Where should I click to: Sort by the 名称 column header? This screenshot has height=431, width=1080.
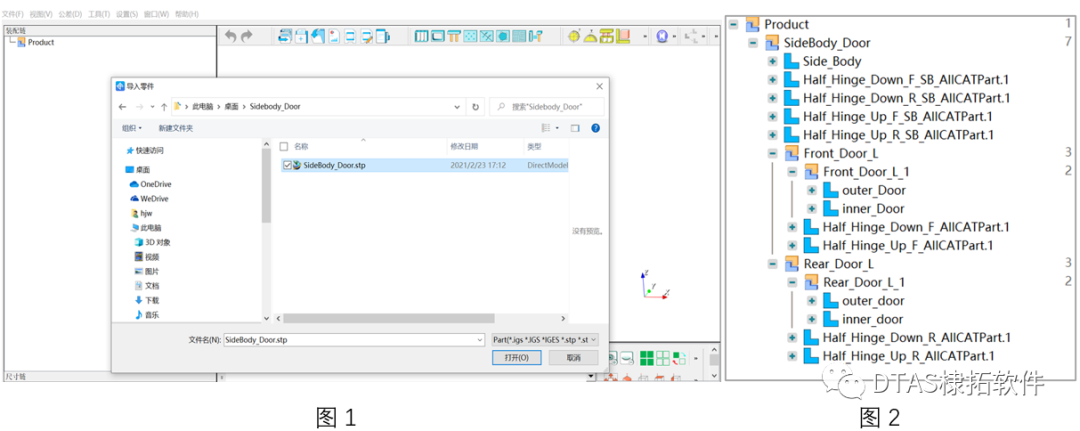[301, 147]
